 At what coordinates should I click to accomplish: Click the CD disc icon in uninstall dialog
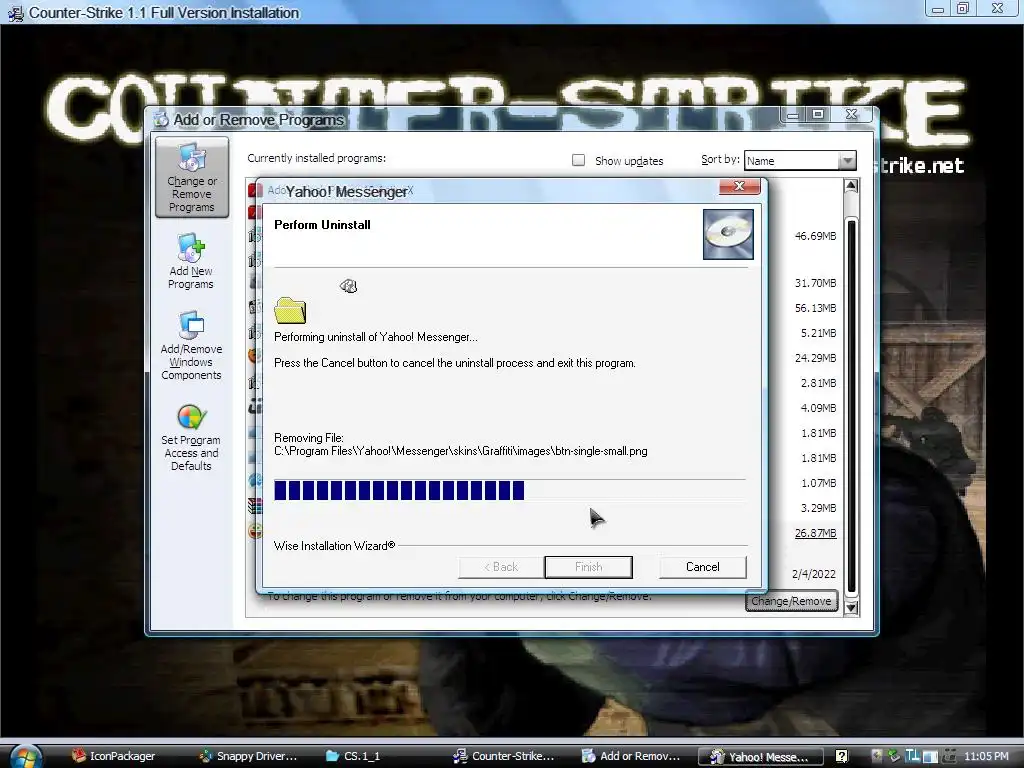point(728,234)
